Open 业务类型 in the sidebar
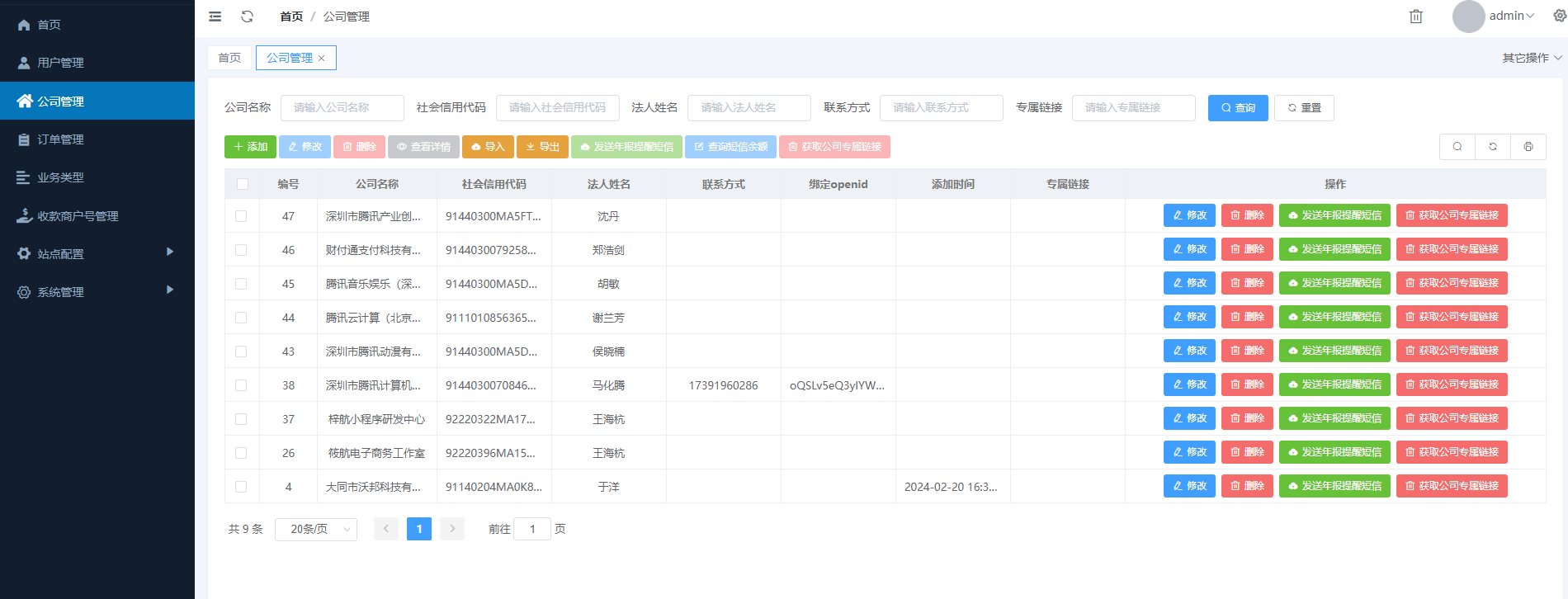This screenshot has height=599, width=1568. [x=97, y=177]
